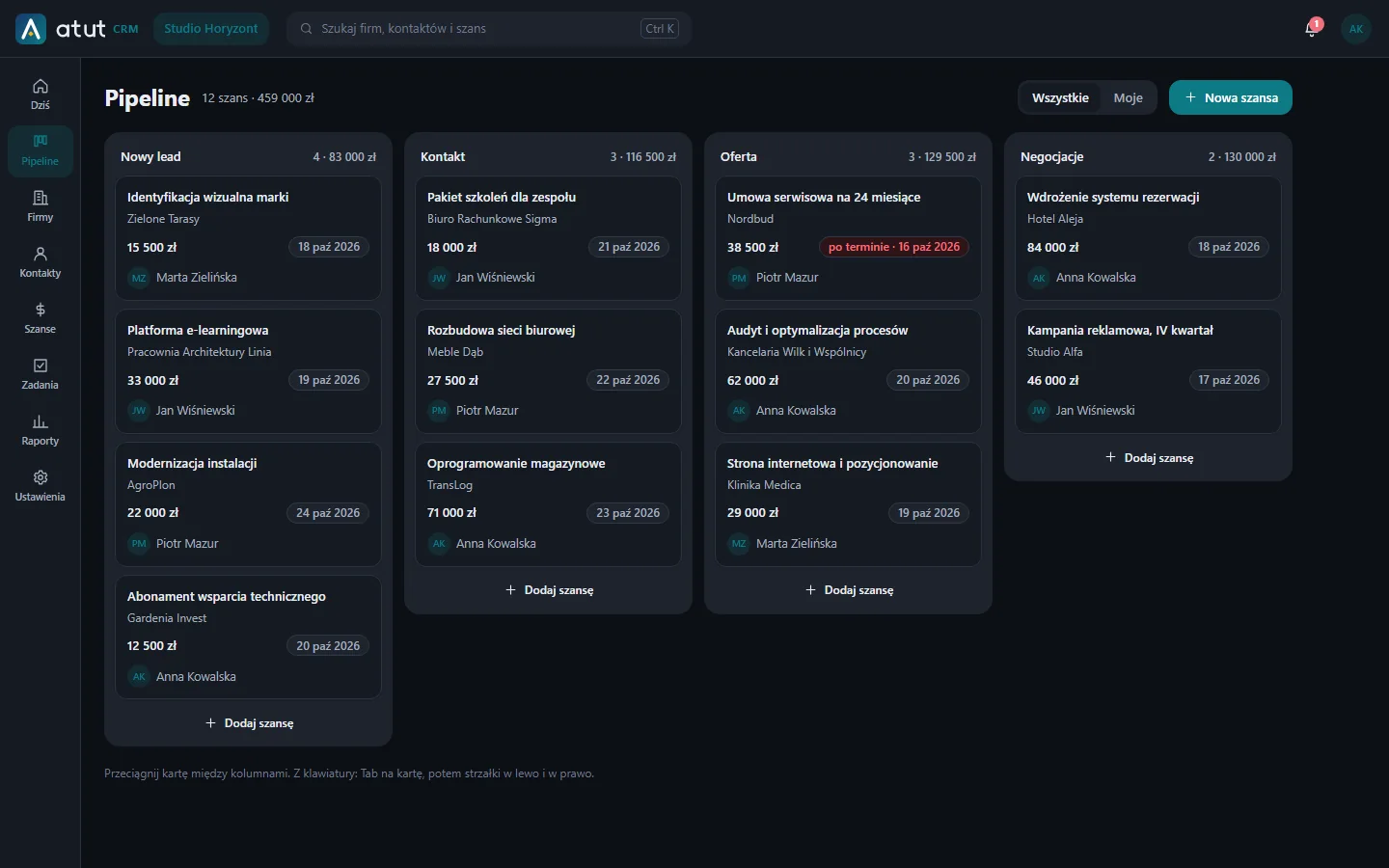Open Rozbudowa sieci biurowej card title

click(x=501, y=331)
